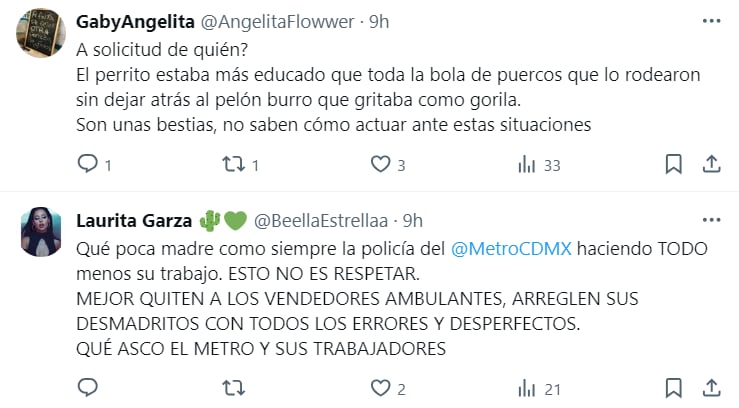Bookmark Laurita Garza's tweet
This screenshot has width=739, height=408.
click(674, 388)
